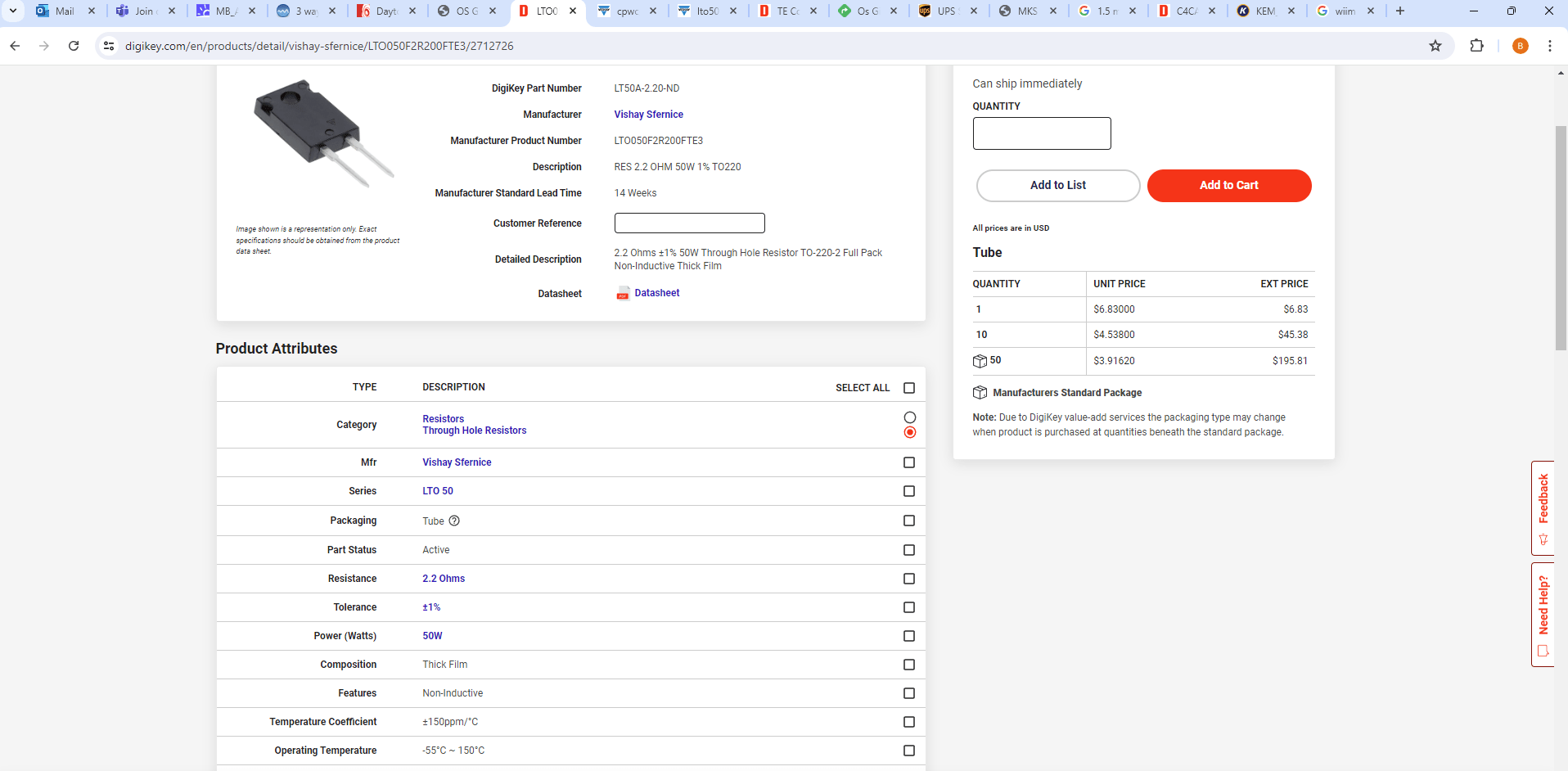Click the Customer Reference input field
This screenshot has height=771, width=1568.
pos(689,223)
